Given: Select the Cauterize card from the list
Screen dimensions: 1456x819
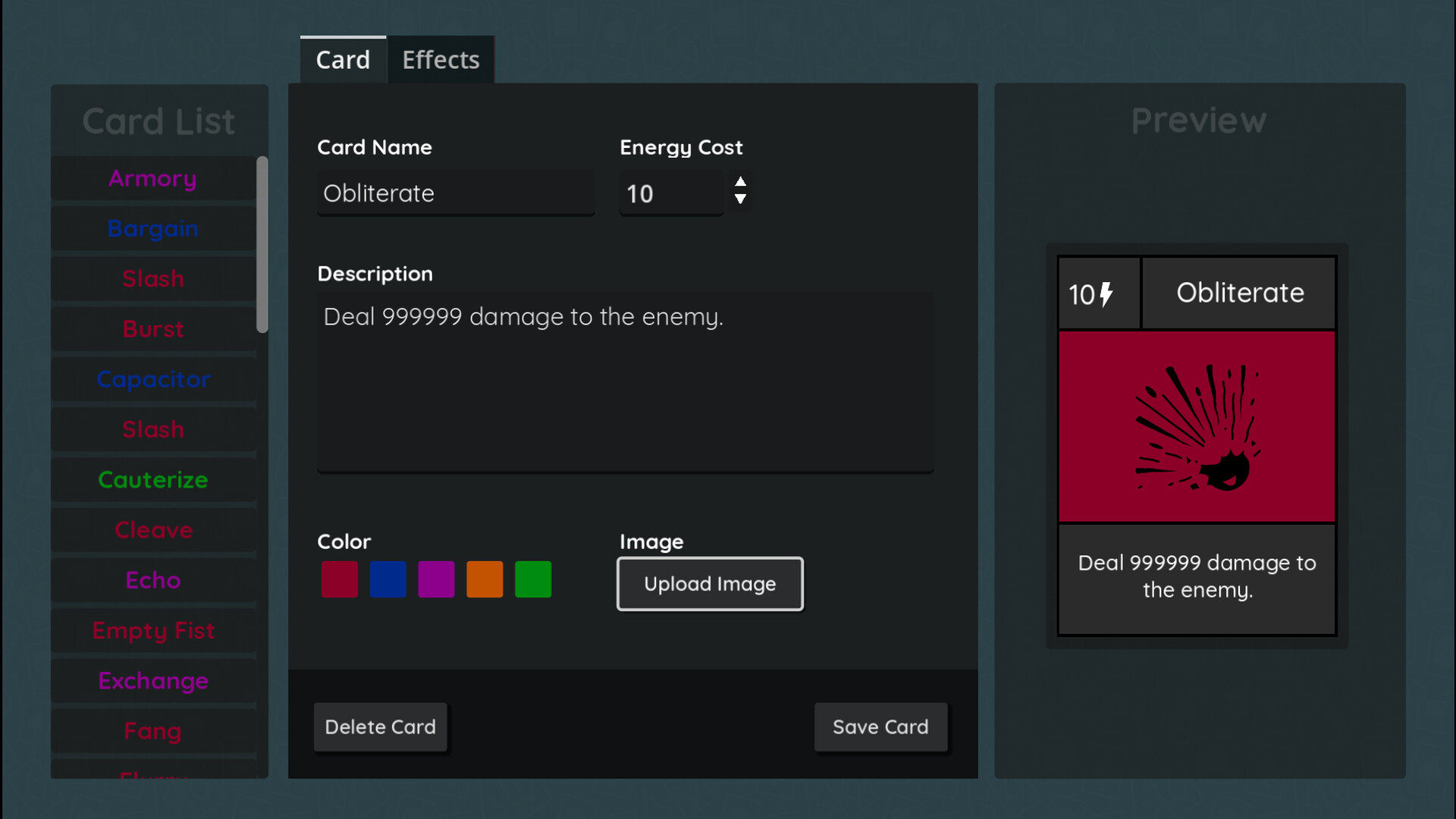Looking at the screenshot, I should tap(152, 479).
